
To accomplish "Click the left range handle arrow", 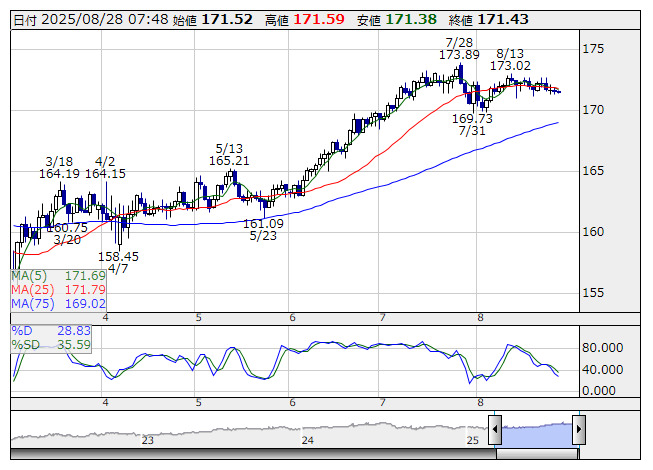I will tap(494, 429).
